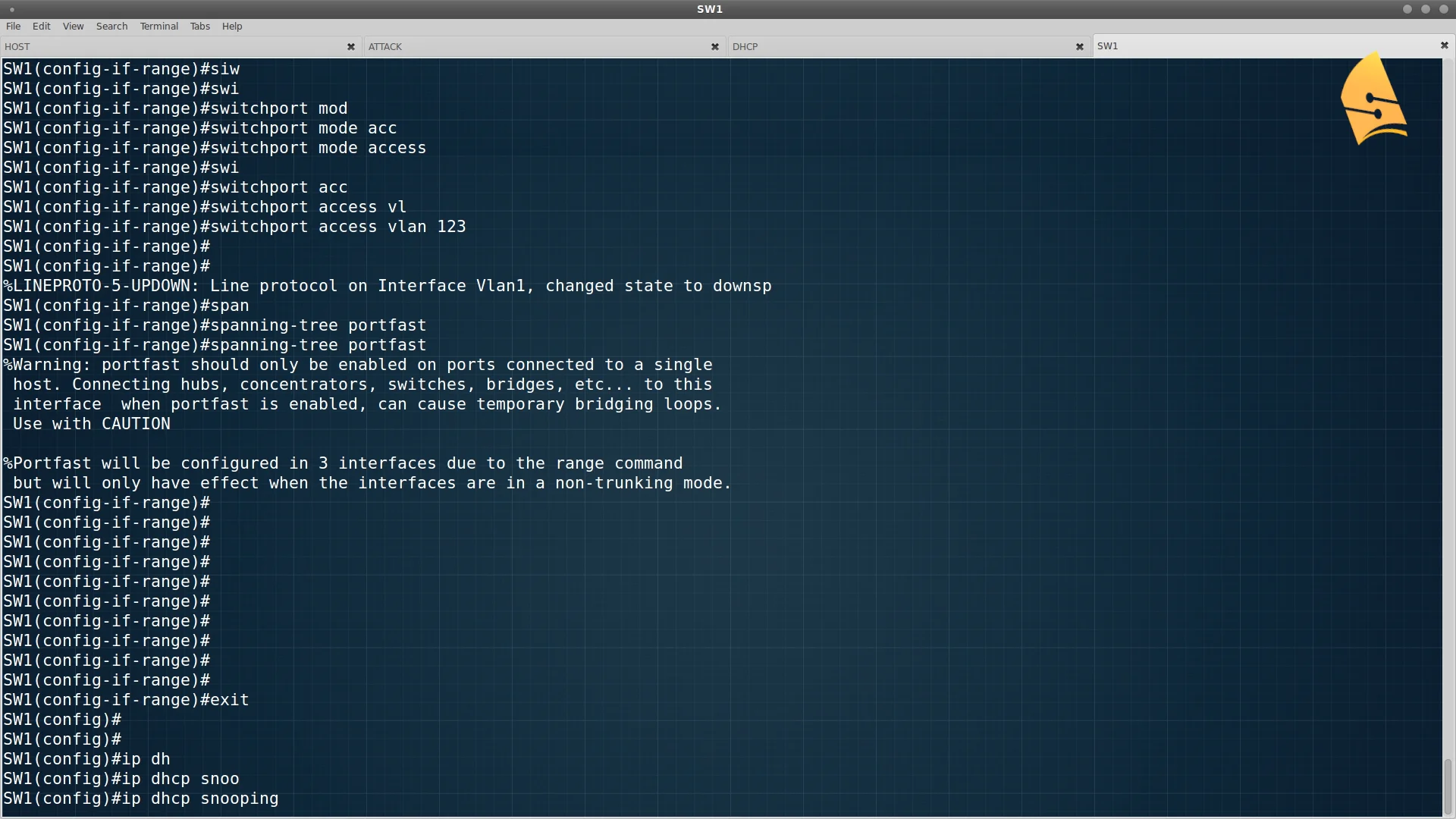Open the File menu

pos(13,26)
